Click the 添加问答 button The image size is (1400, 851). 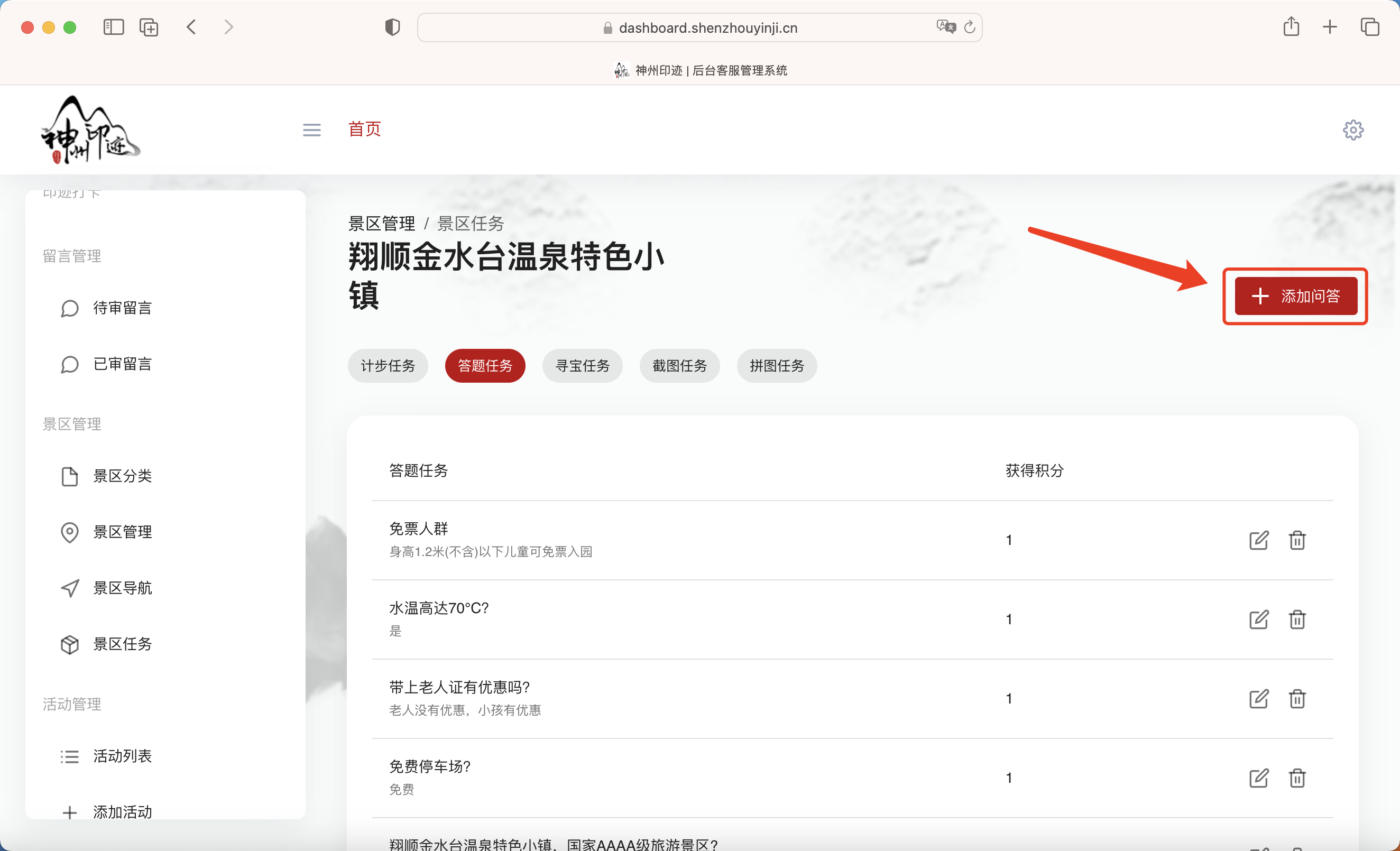coord(1295,296)
